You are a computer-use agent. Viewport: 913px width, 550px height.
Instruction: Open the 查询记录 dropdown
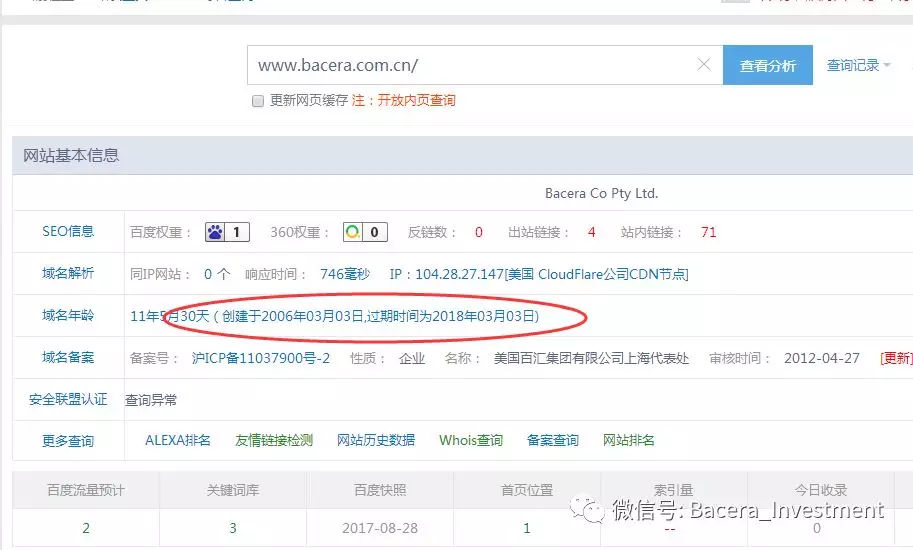[x=858, y=65]
